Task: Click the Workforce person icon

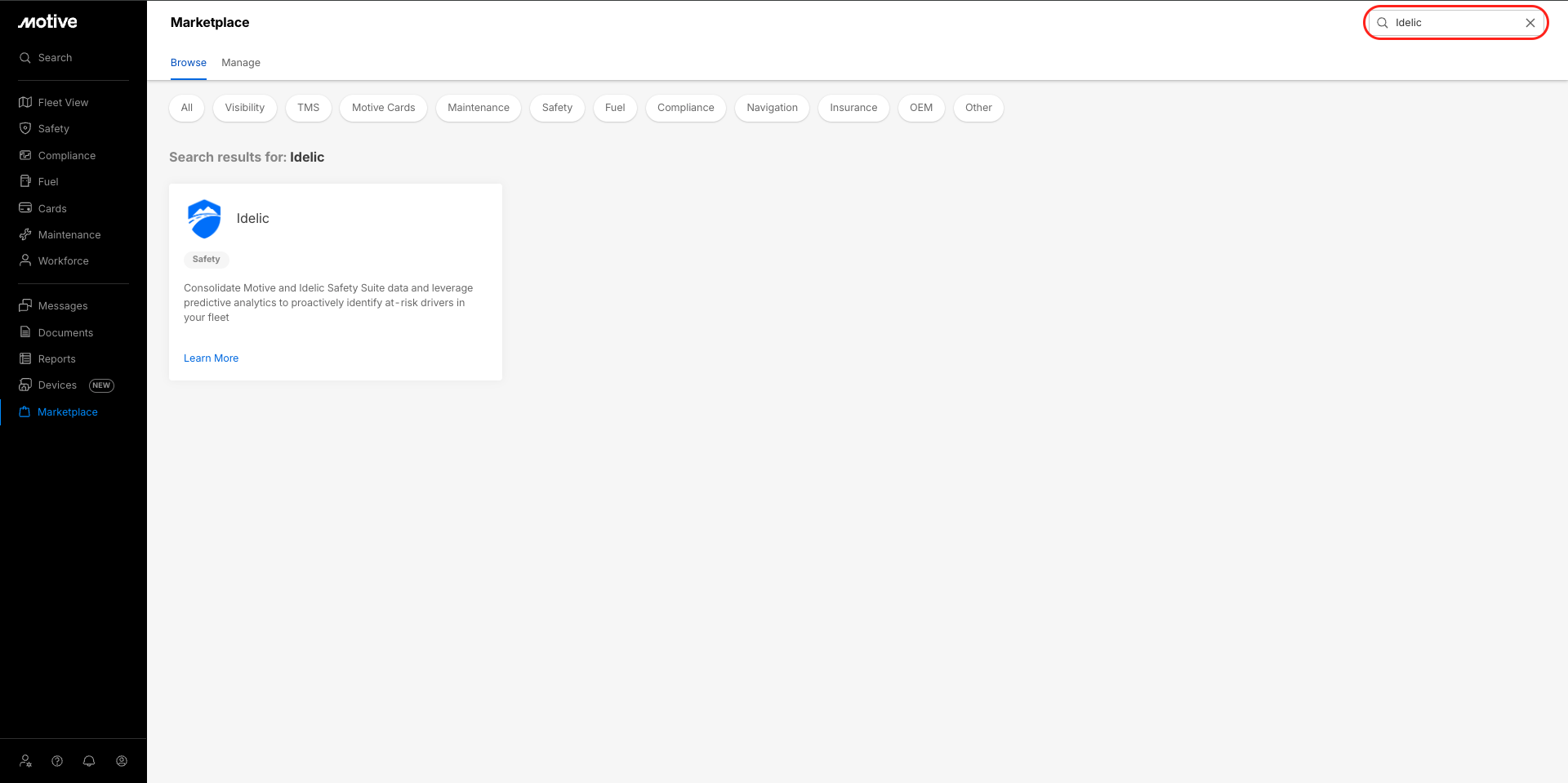Action: click(x=25, y=260)
